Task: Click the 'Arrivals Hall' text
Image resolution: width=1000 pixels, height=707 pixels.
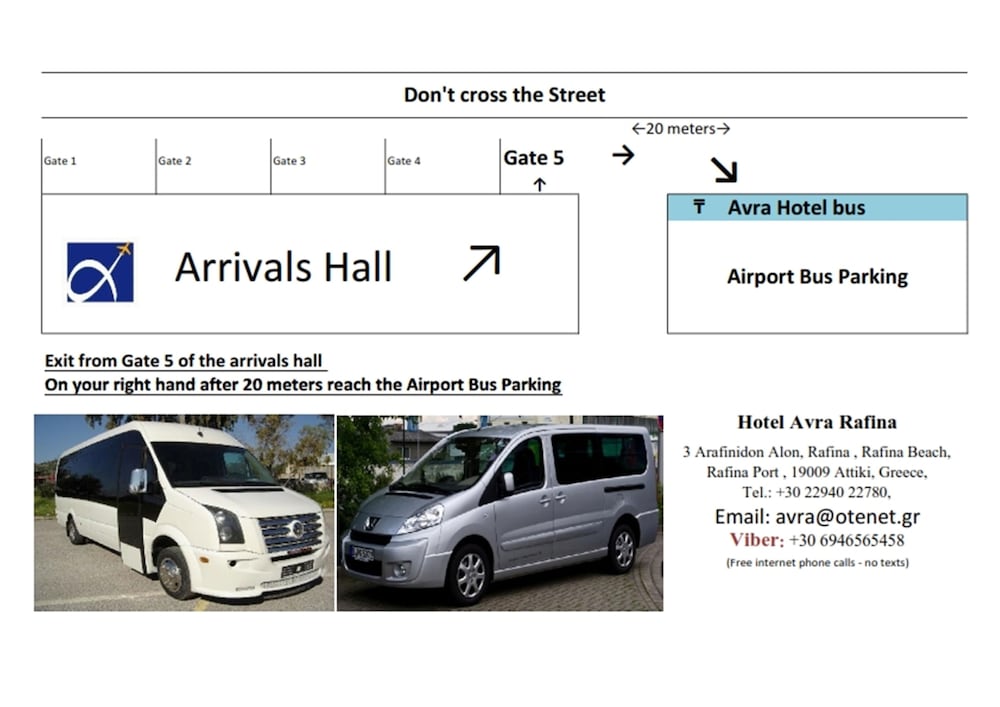Action: pyautogui.click(x=283, y=267)
